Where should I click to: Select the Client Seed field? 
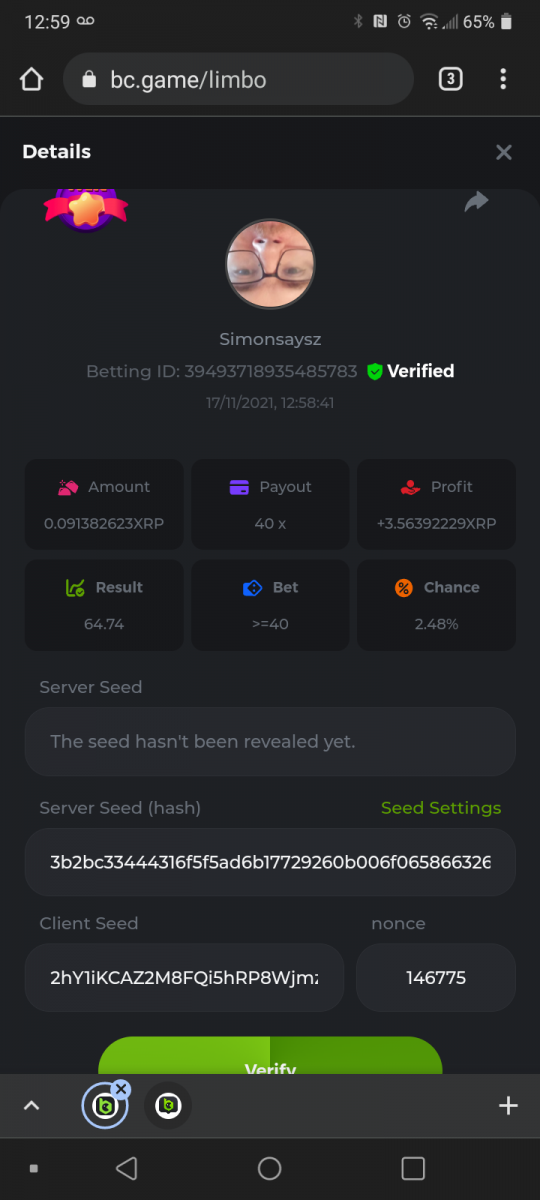184,977
